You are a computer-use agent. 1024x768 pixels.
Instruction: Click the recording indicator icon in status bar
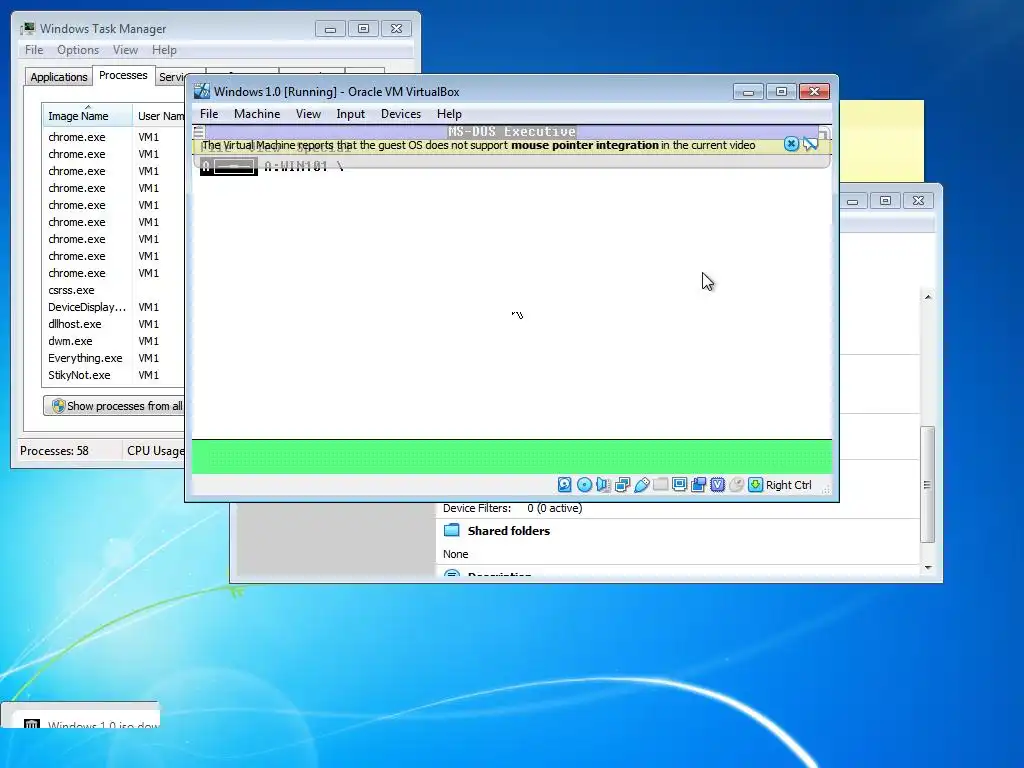pos(698,485)
